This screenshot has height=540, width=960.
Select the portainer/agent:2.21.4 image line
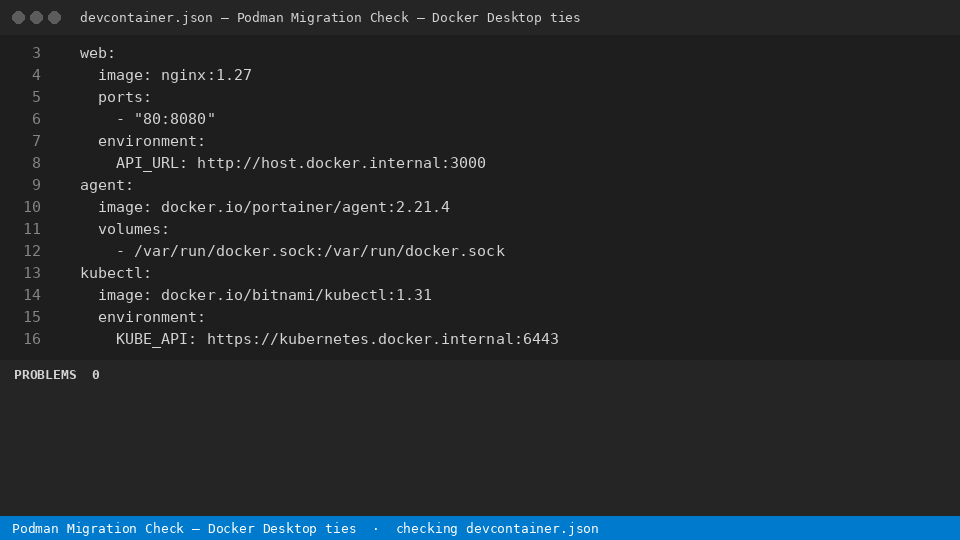(274, 208)
